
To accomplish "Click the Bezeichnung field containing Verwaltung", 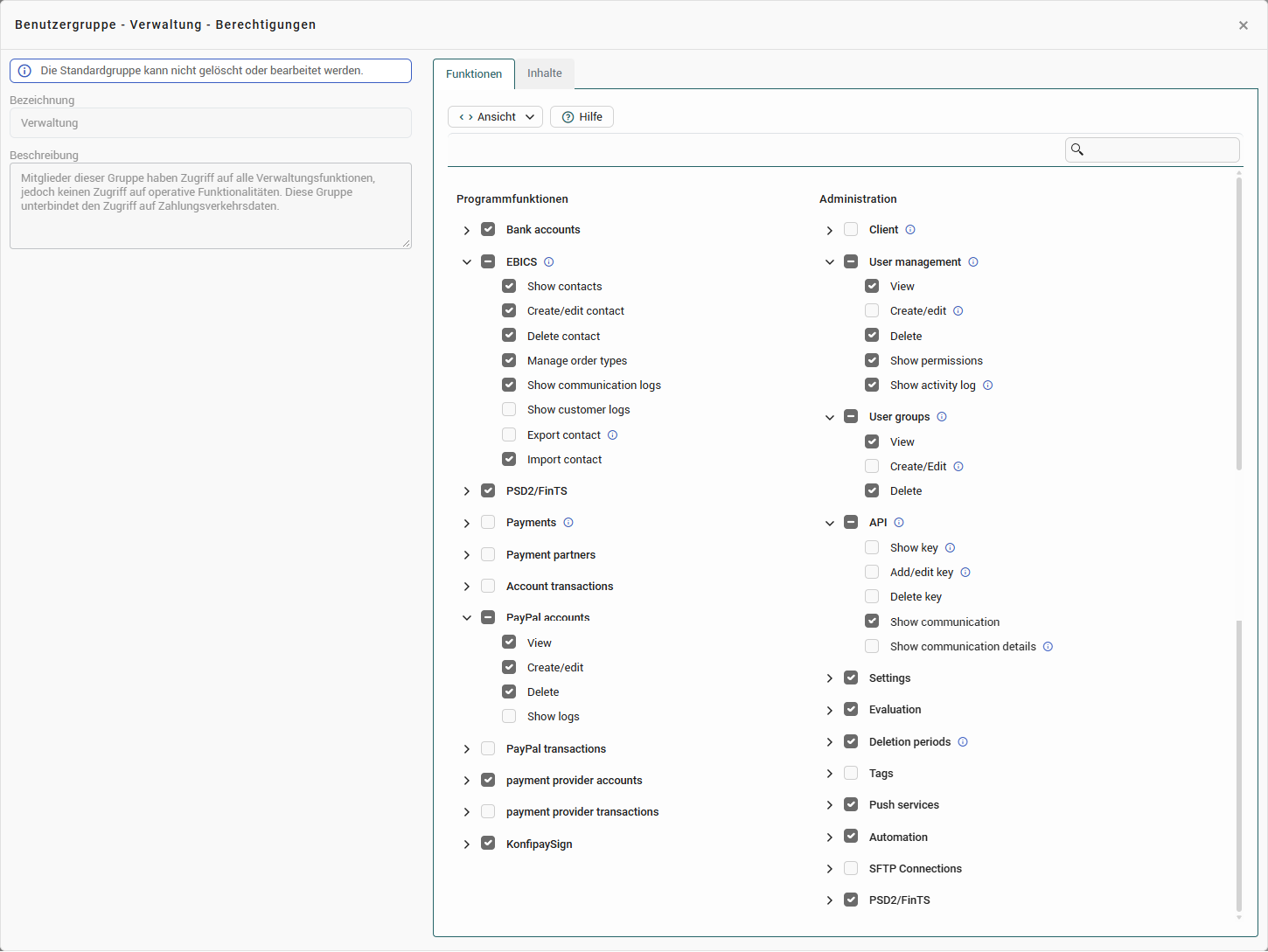I will (211, 123).
